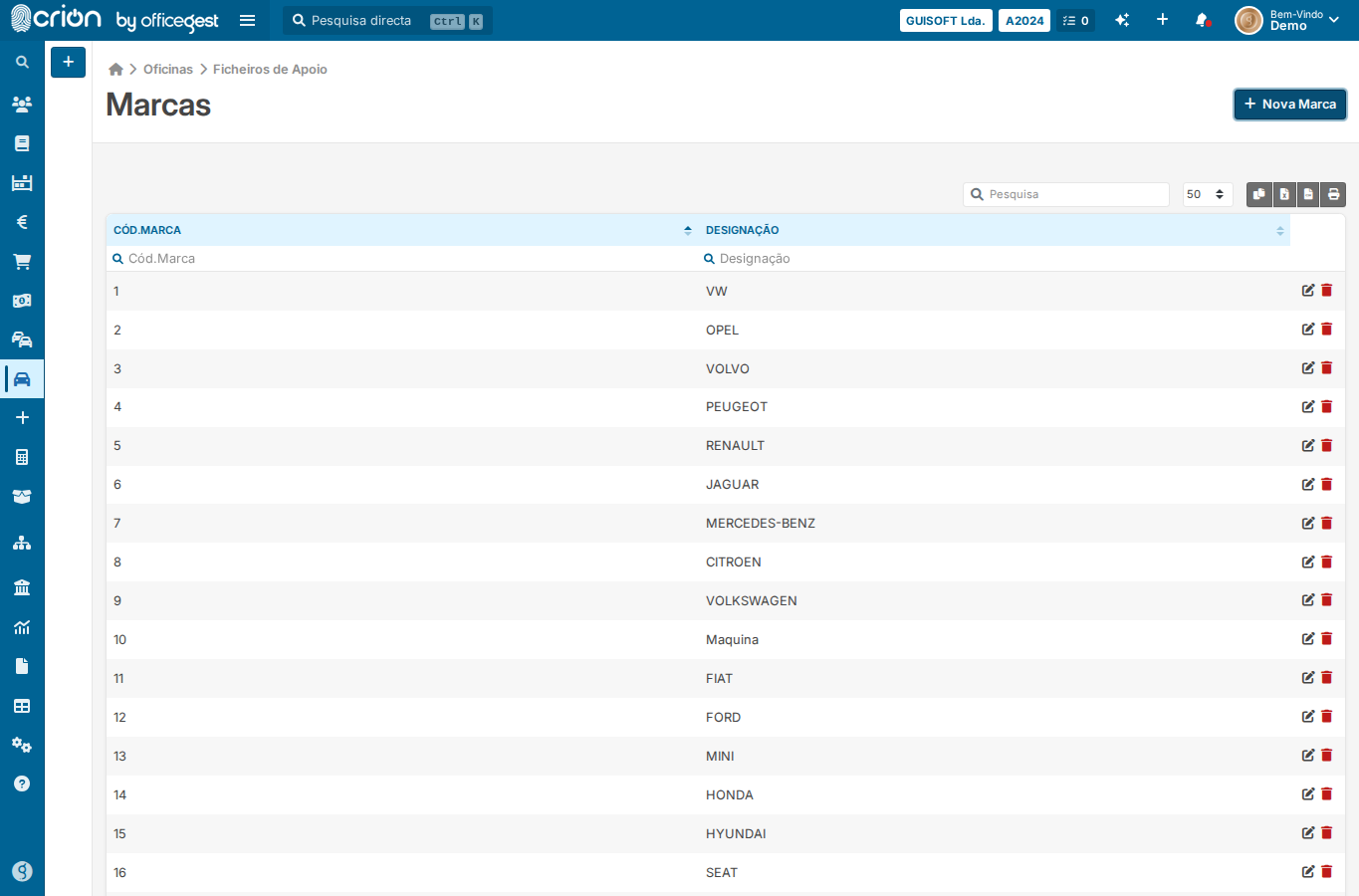The width and height of the screenshot is (1359, 896).
Task: Open the open-box icon in sidebar
Action: [x=22, y=496]
